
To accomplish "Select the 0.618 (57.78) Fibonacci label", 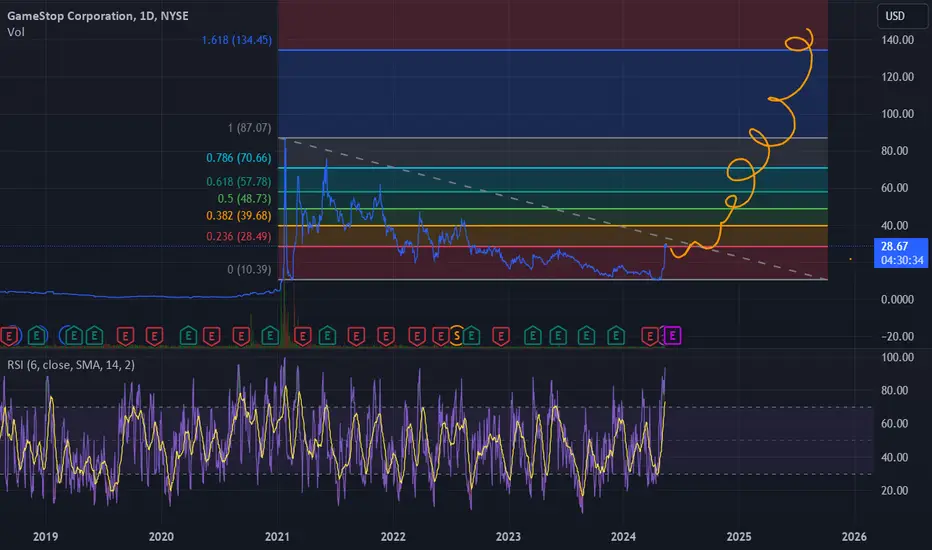I will click(x=238, y=181).
